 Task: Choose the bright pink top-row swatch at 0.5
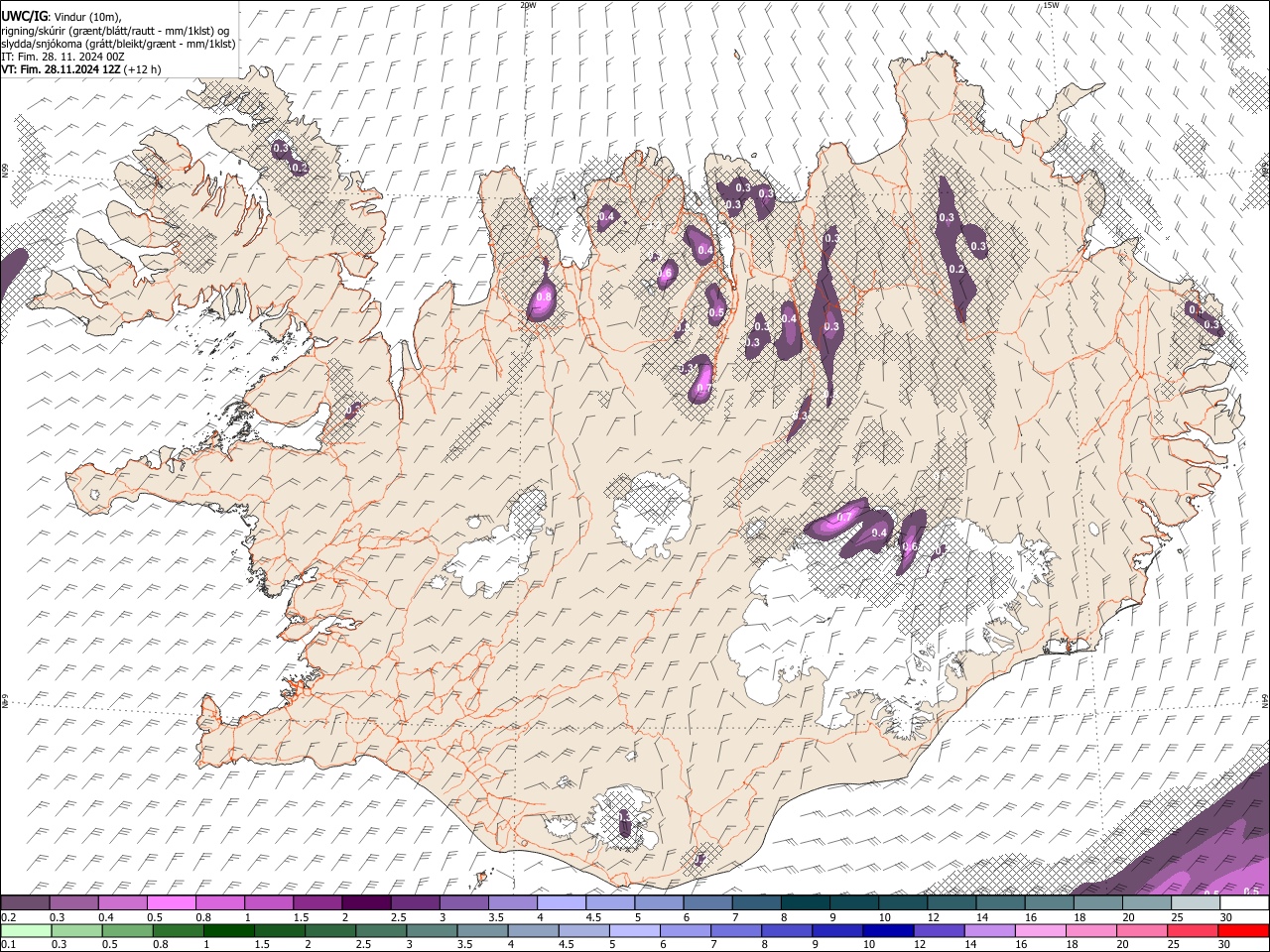171,902
